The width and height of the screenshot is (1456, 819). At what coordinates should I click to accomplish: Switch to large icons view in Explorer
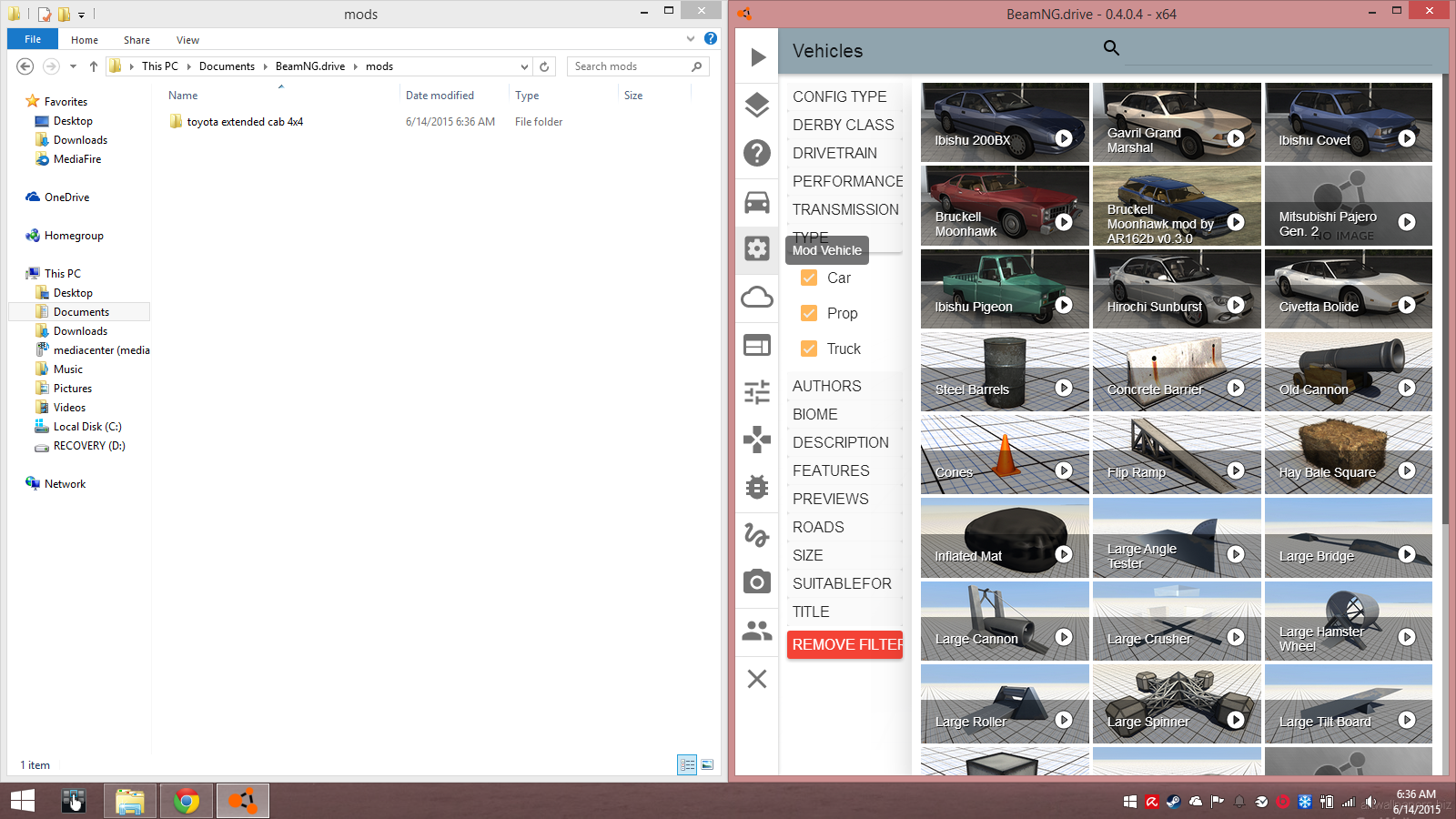pyautogui.click(x=707, y=765)
